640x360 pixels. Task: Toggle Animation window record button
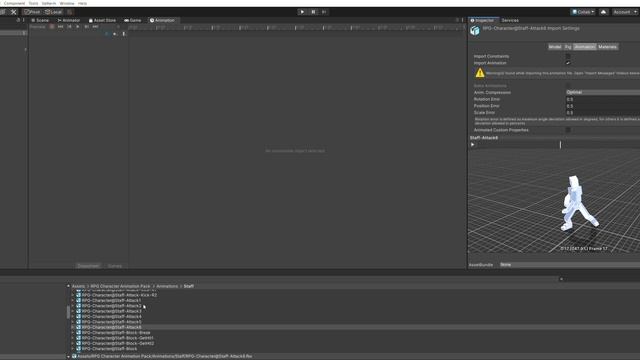tap(52, 27)
